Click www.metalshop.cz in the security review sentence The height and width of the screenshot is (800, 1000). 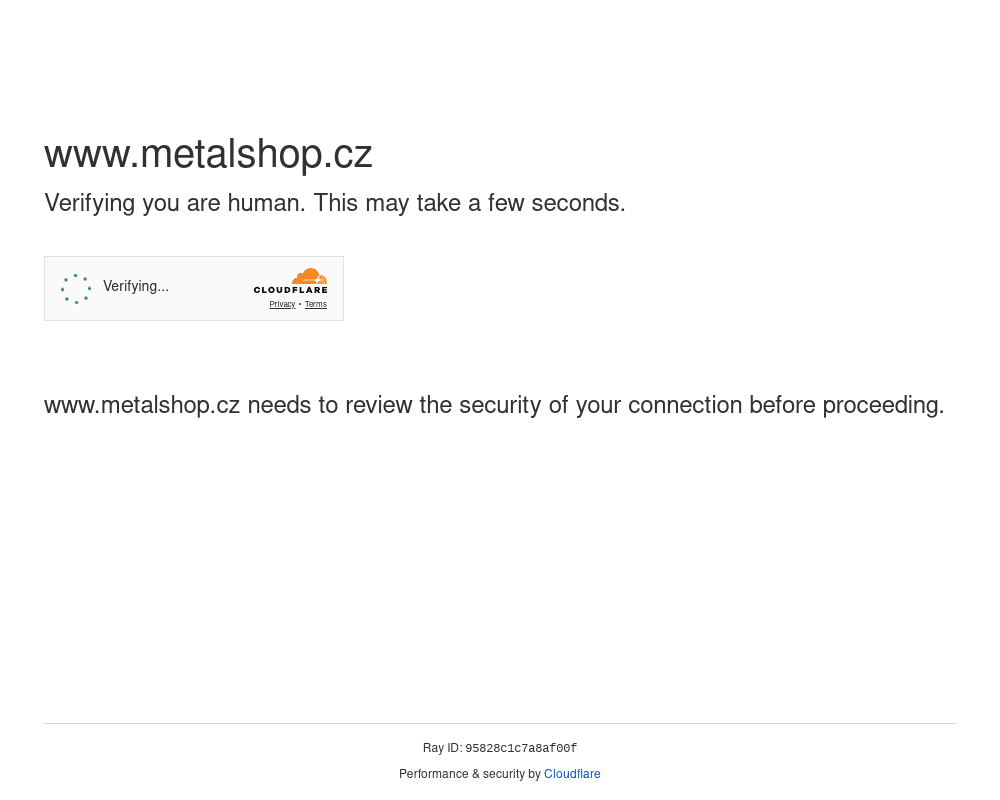pos(142,405)
